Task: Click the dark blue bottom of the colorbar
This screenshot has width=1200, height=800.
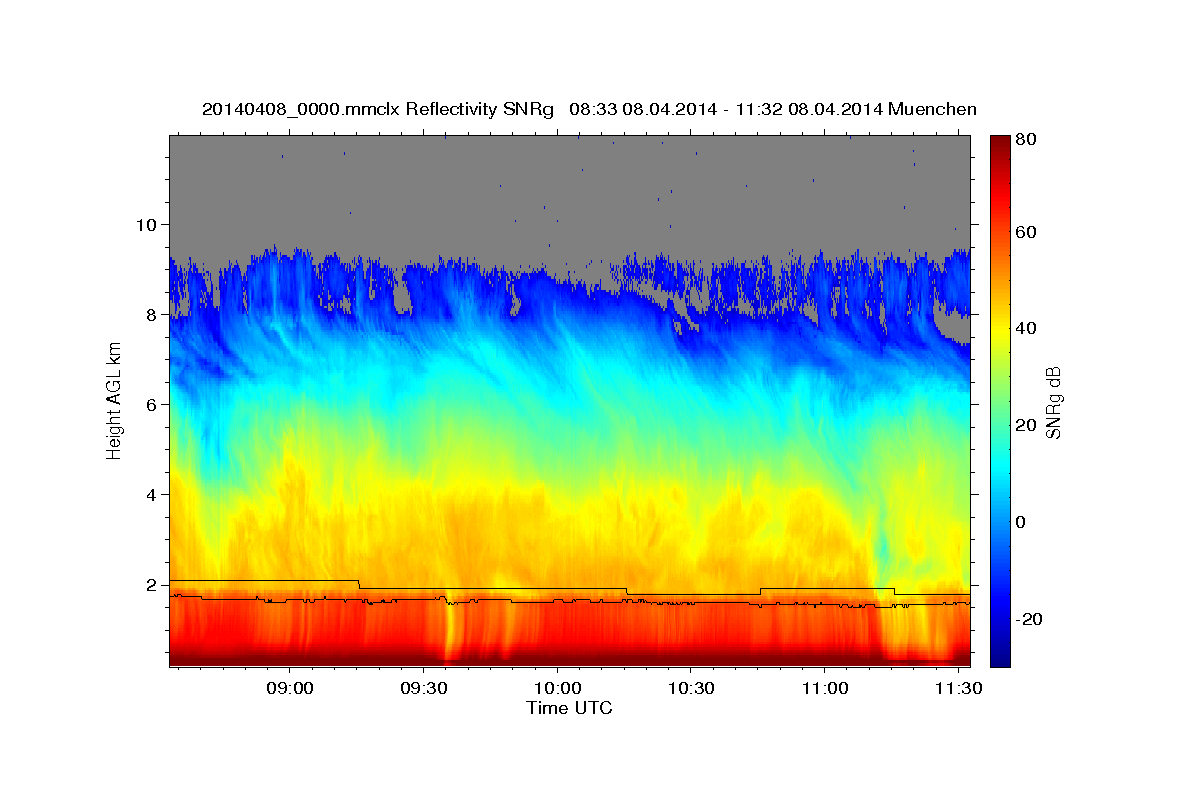Action: click(x=1000, y=657)
